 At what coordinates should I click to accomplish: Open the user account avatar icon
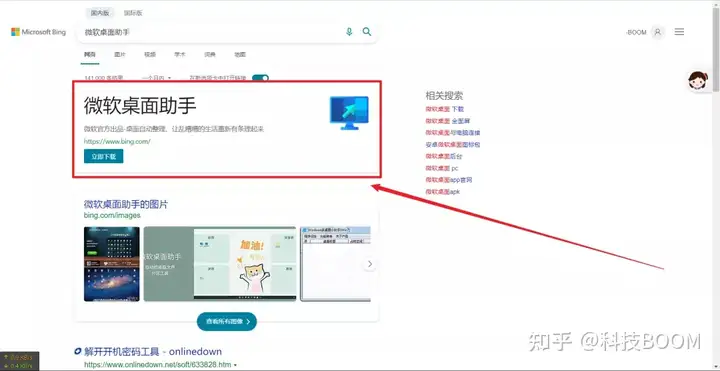[x=658, y=32]
